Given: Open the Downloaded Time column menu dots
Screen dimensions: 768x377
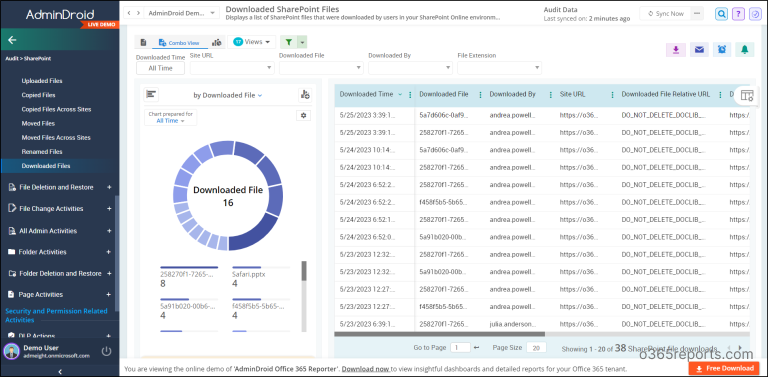Looking at the screenshot, I should pos(410,94).
